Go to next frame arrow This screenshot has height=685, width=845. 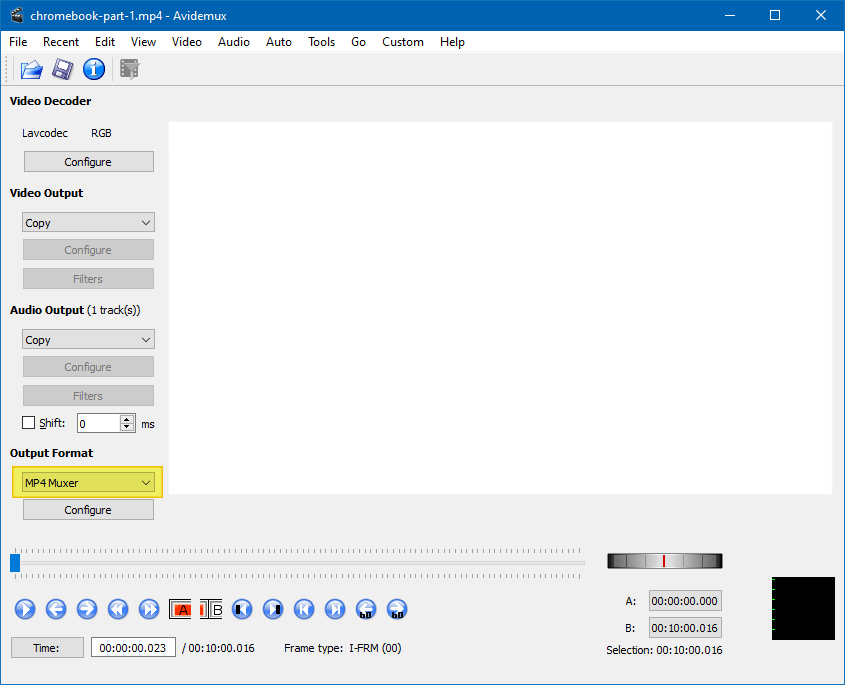click(x=87, y=610)
